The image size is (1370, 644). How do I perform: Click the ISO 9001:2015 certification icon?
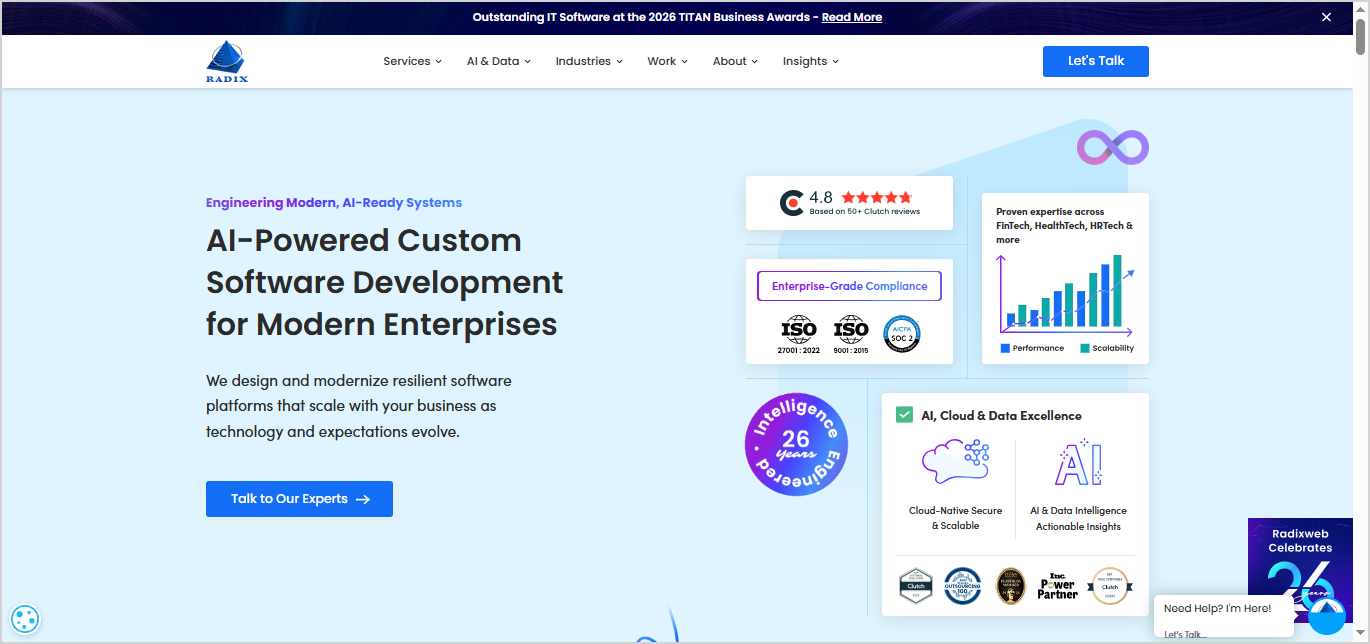point(851,335)
